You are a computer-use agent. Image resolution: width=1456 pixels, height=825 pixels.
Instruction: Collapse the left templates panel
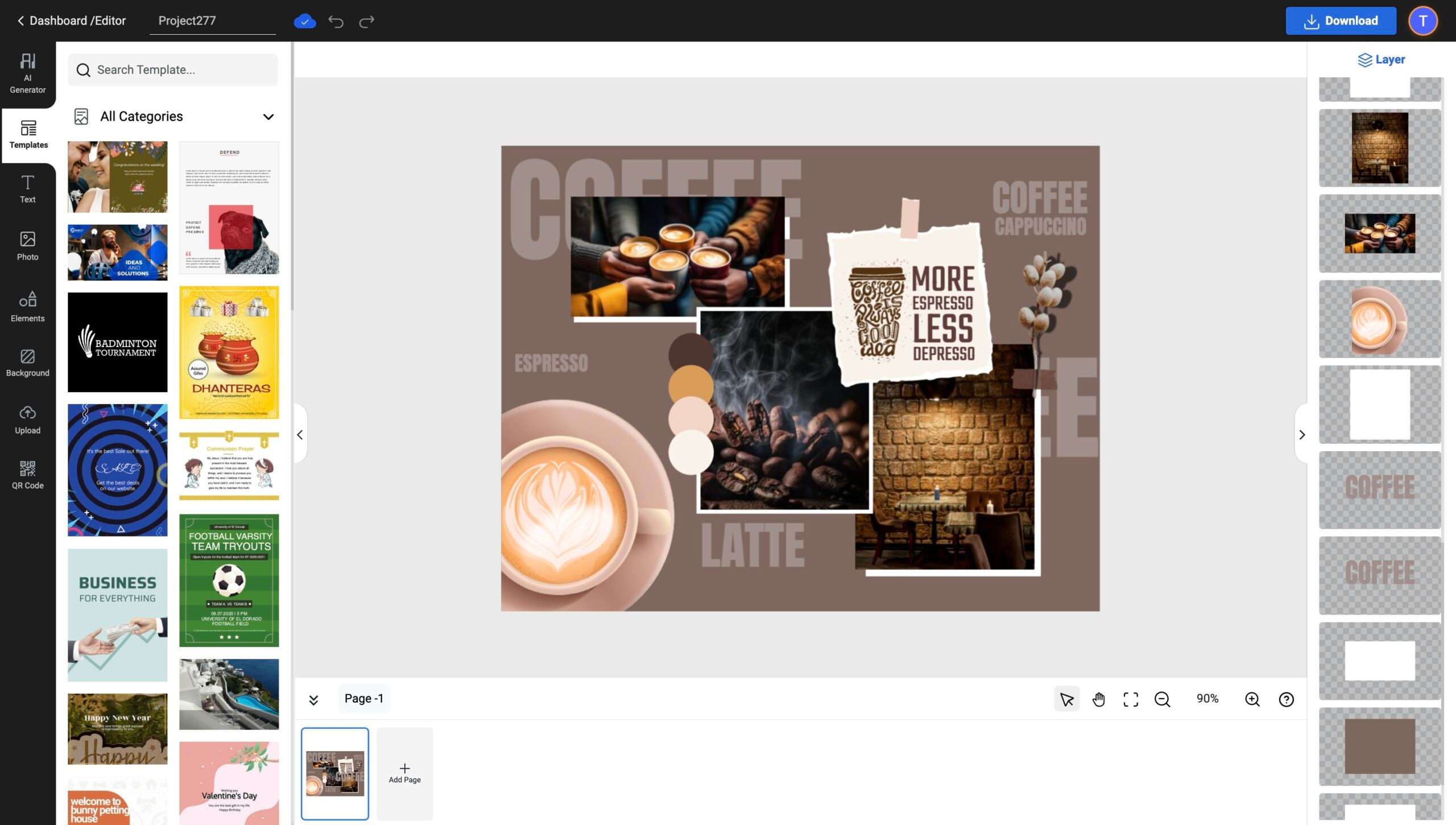pyautogui.click(x=300, y=435)
